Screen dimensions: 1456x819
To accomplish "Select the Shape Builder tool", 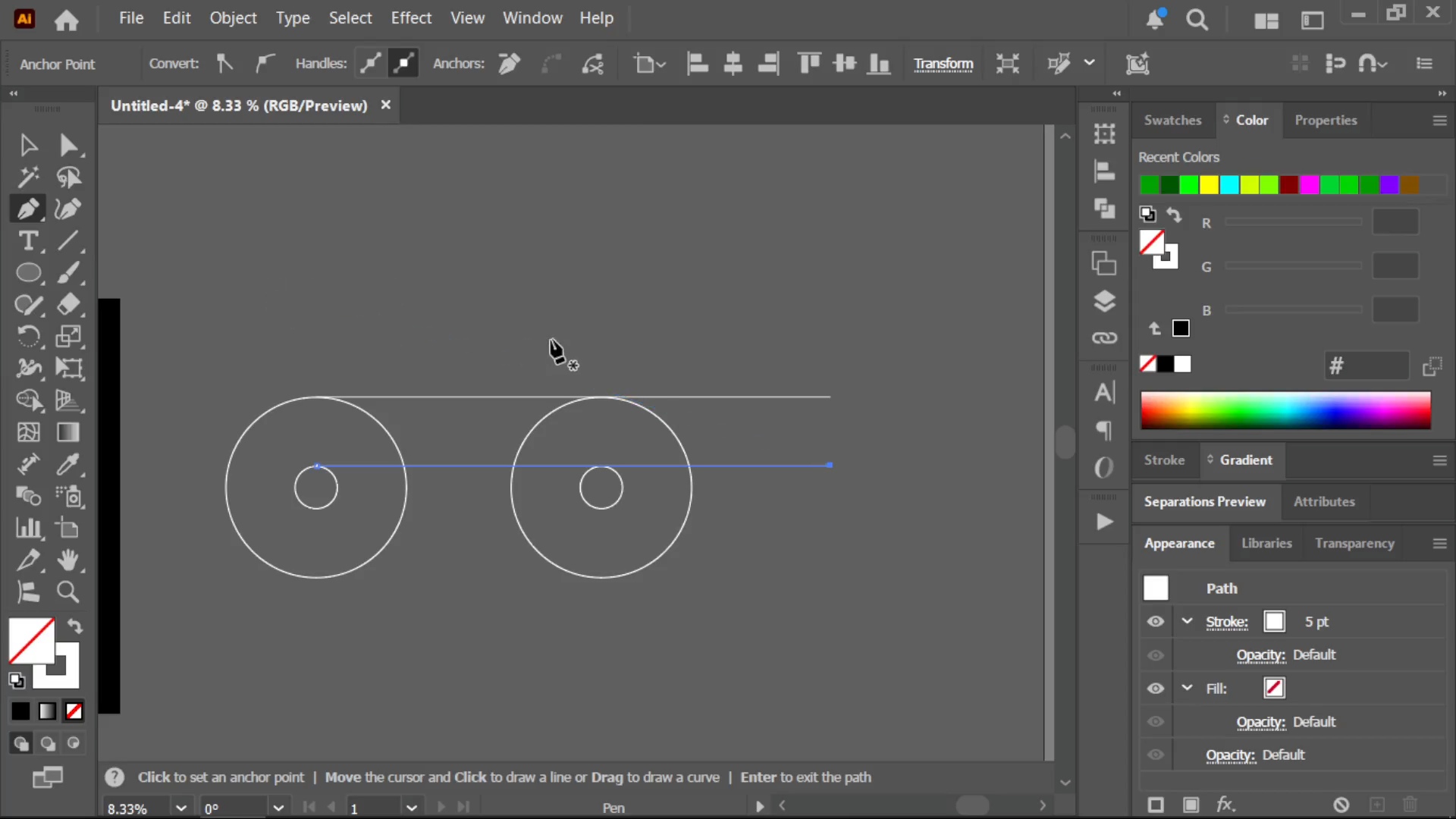I will [28, 400].
